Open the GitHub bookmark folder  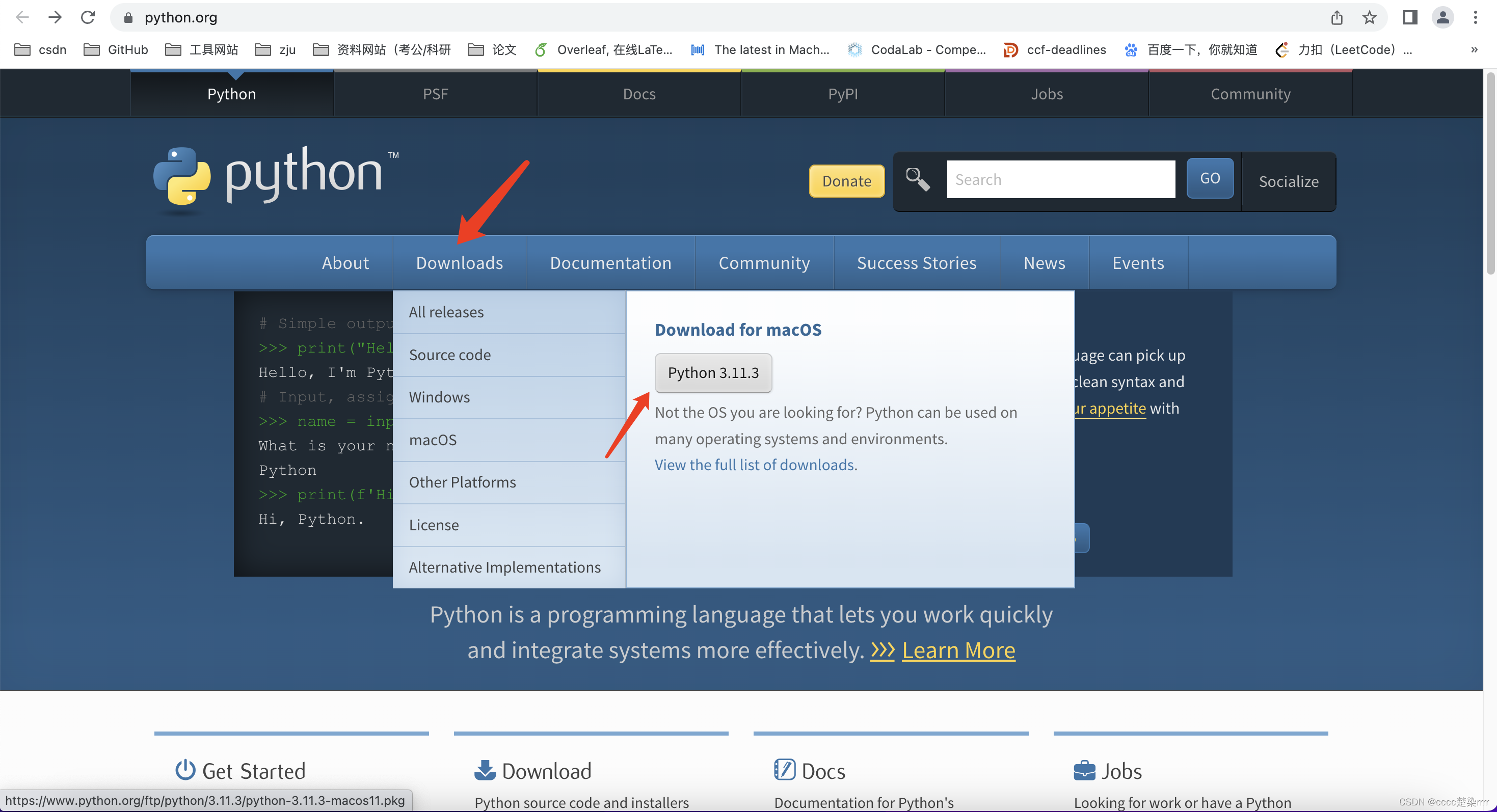point(116,50)
